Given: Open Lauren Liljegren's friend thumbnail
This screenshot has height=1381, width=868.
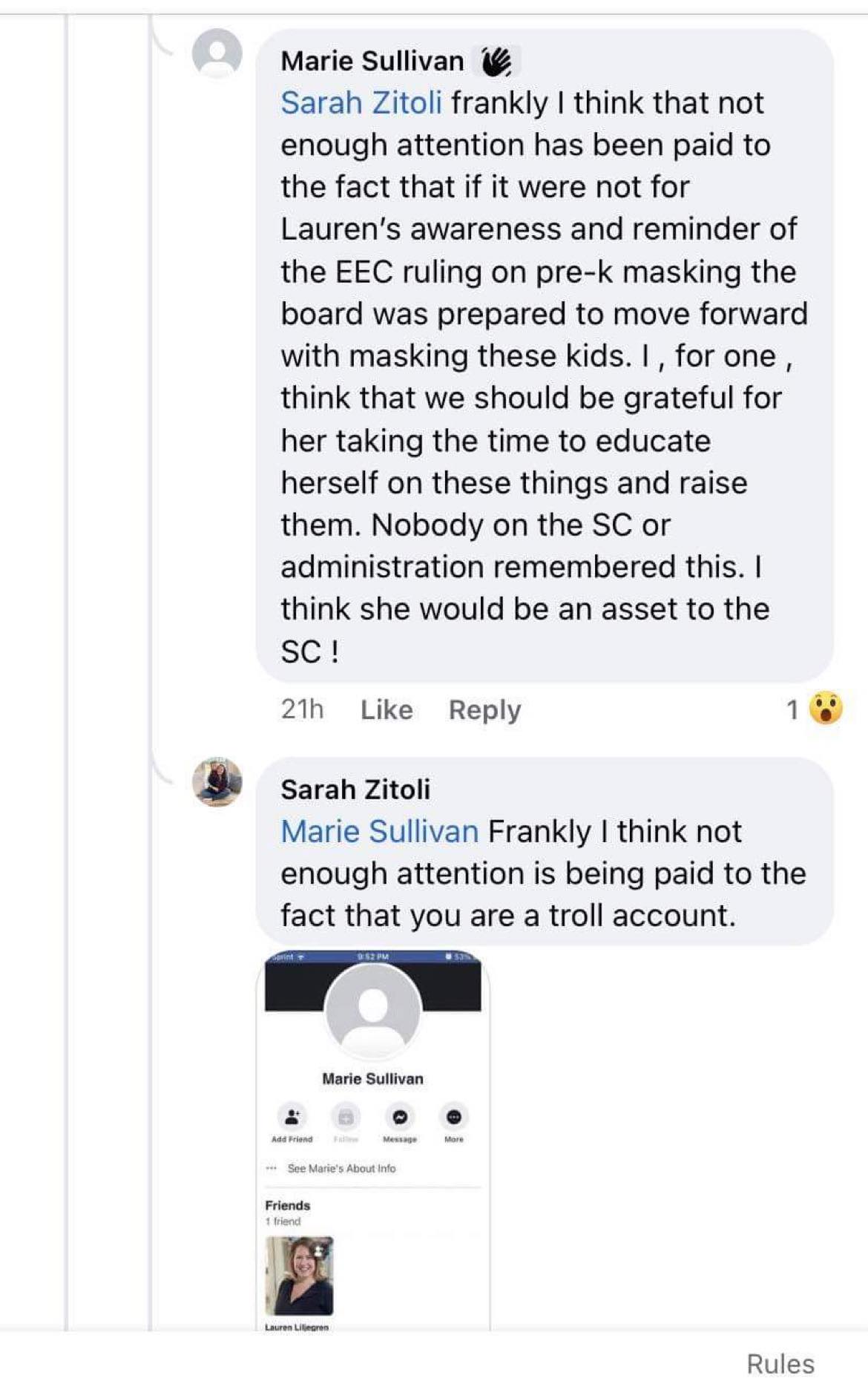Looking at the screenshot, I should point(299,1276).
